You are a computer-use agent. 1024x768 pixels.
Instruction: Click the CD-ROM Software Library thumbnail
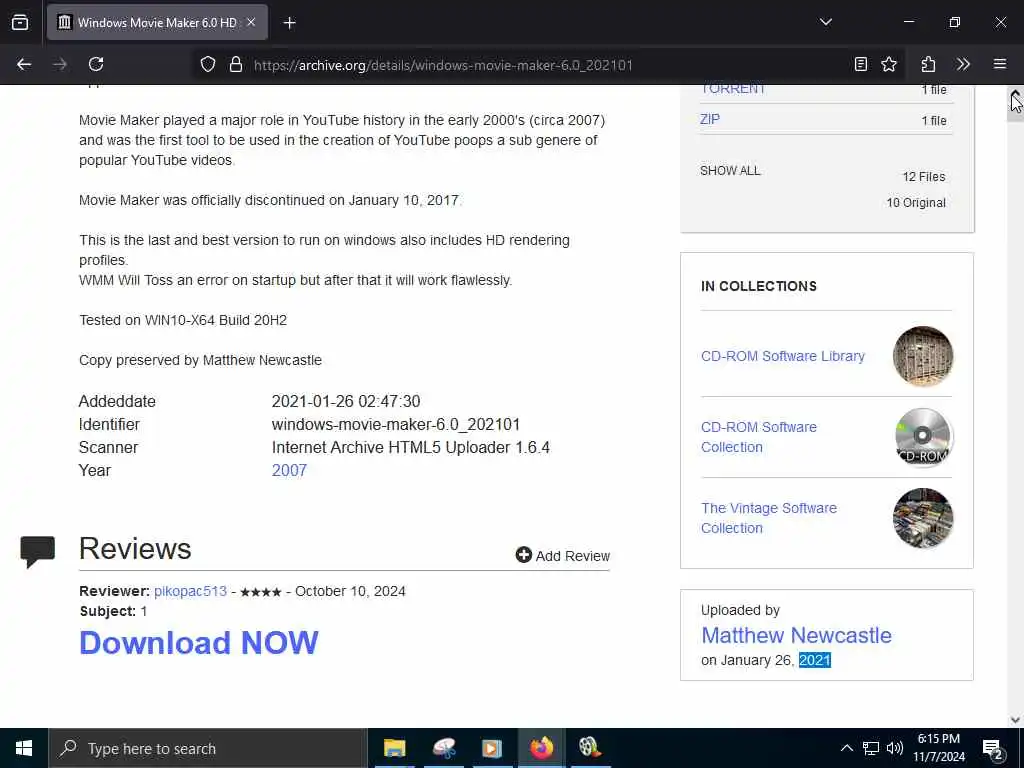tap(923, 356)
